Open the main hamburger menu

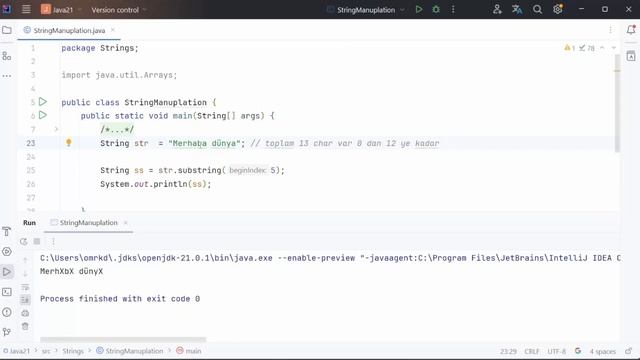[x=26, y=9]
